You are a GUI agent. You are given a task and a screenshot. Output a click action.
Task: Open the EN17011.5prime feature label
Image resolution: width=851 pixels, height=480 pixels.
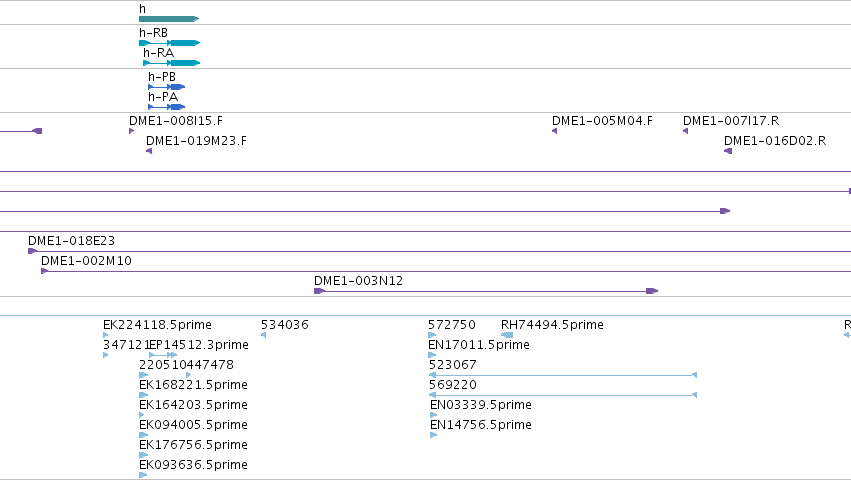(x=479, y=345)
